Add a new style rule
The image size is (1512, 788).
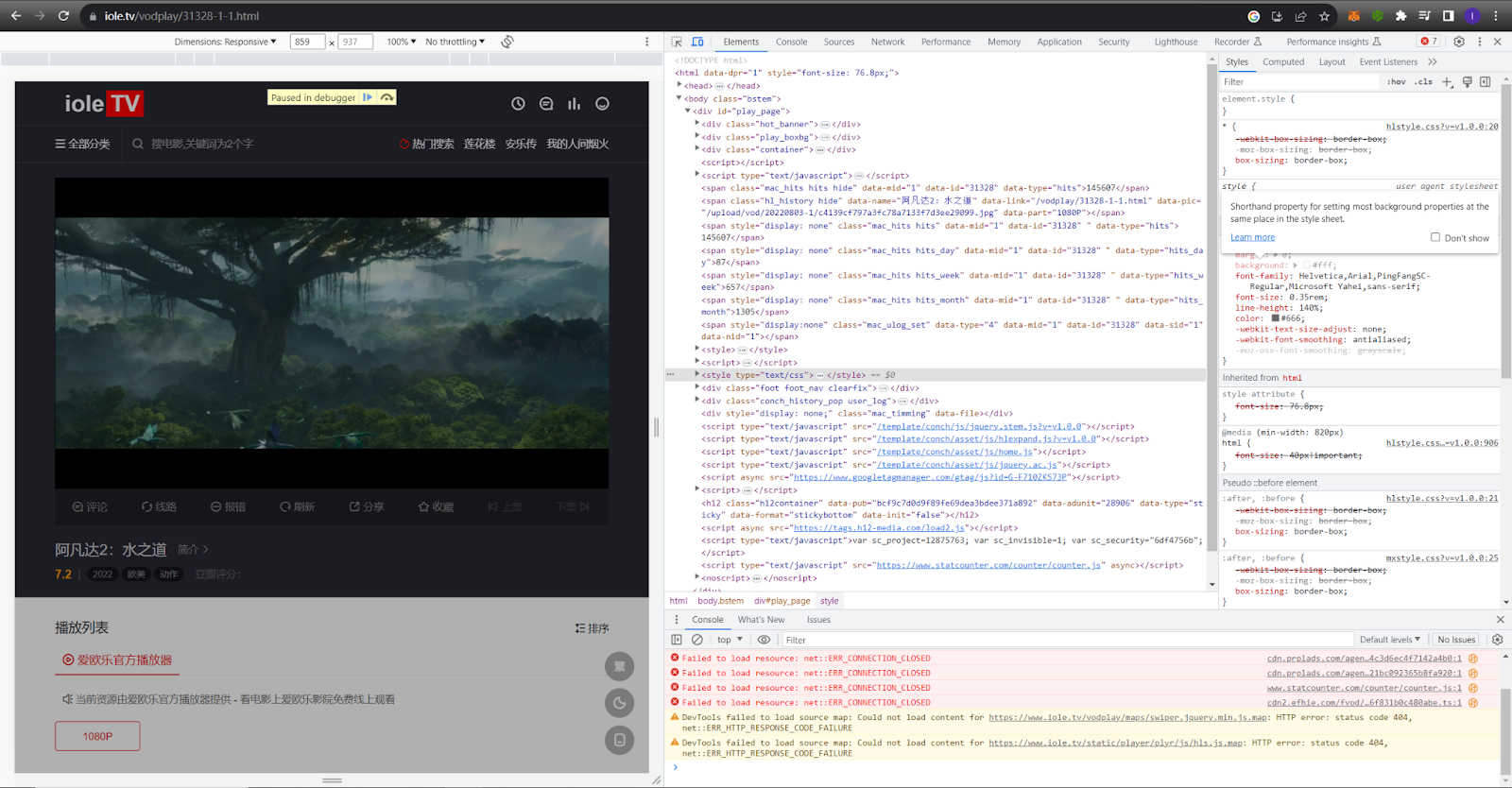click(x=1448, y=82)
